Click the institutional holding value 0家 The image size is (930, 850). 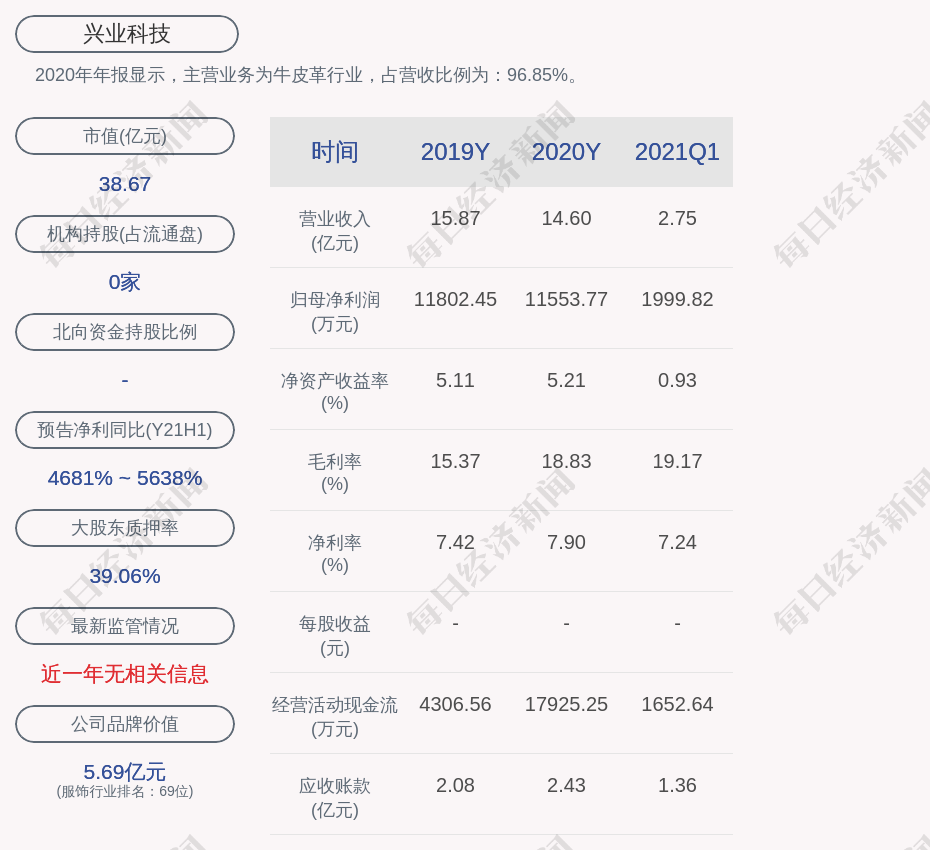(x=125, y=282)
